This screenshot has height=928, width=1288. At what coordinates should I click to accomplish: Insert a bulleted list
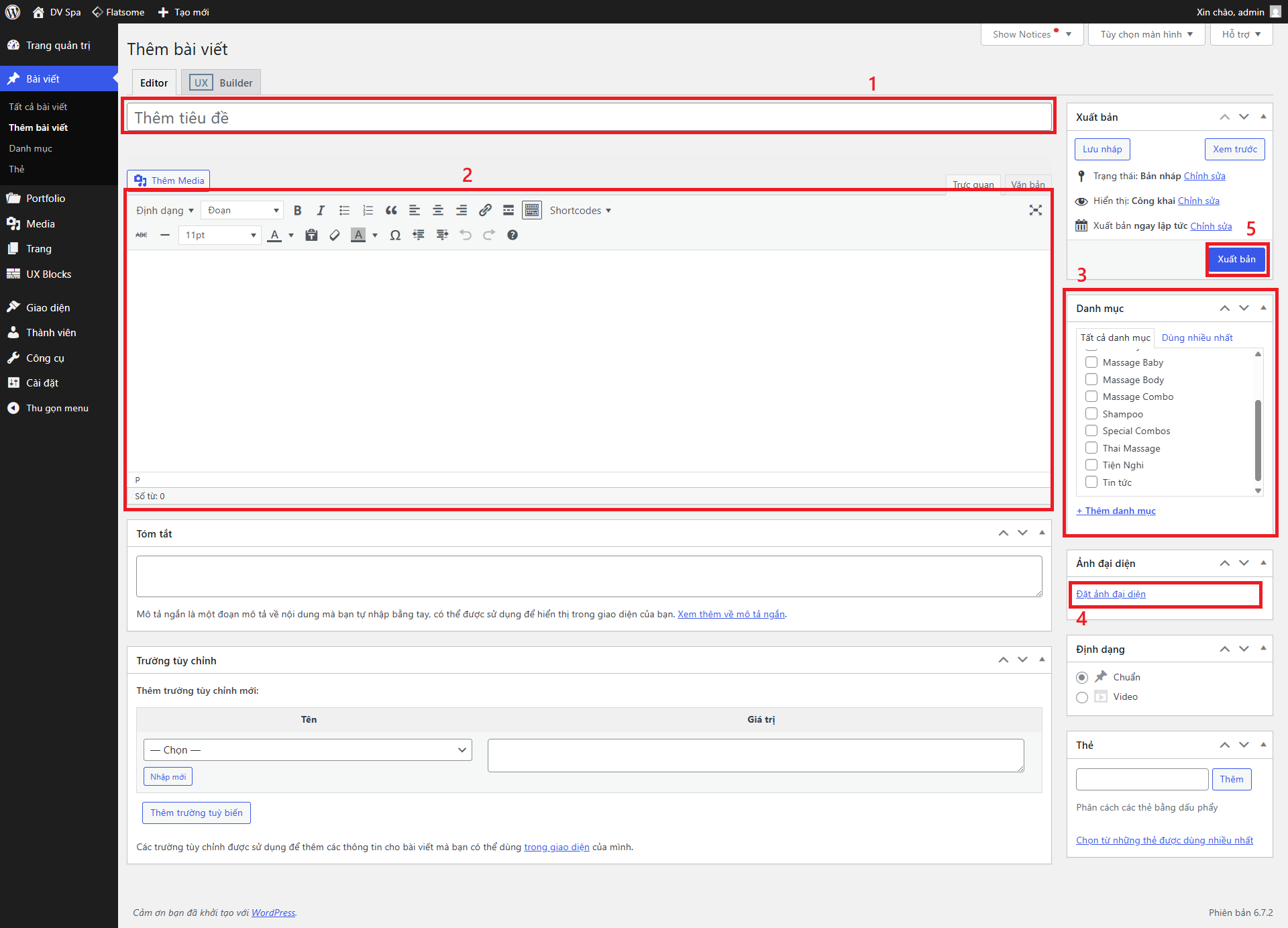pyautogui.click(x=344, y=211)
